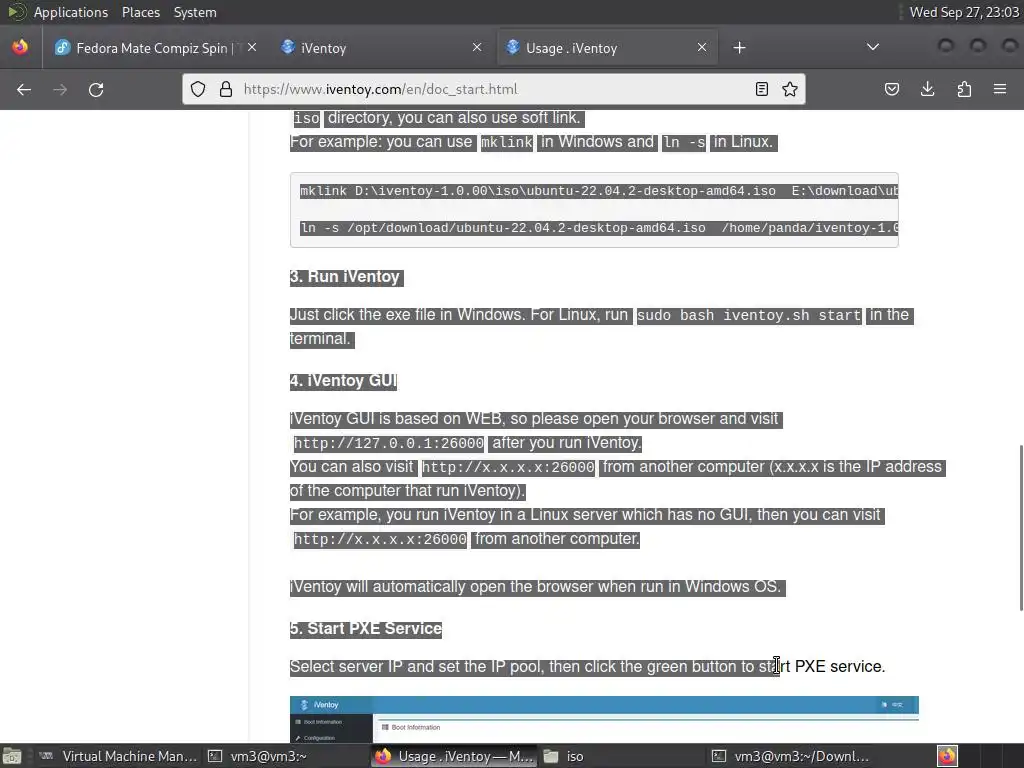Open the Downloads panel
This screenshot has height=768, width=1024.
[927, 89]
